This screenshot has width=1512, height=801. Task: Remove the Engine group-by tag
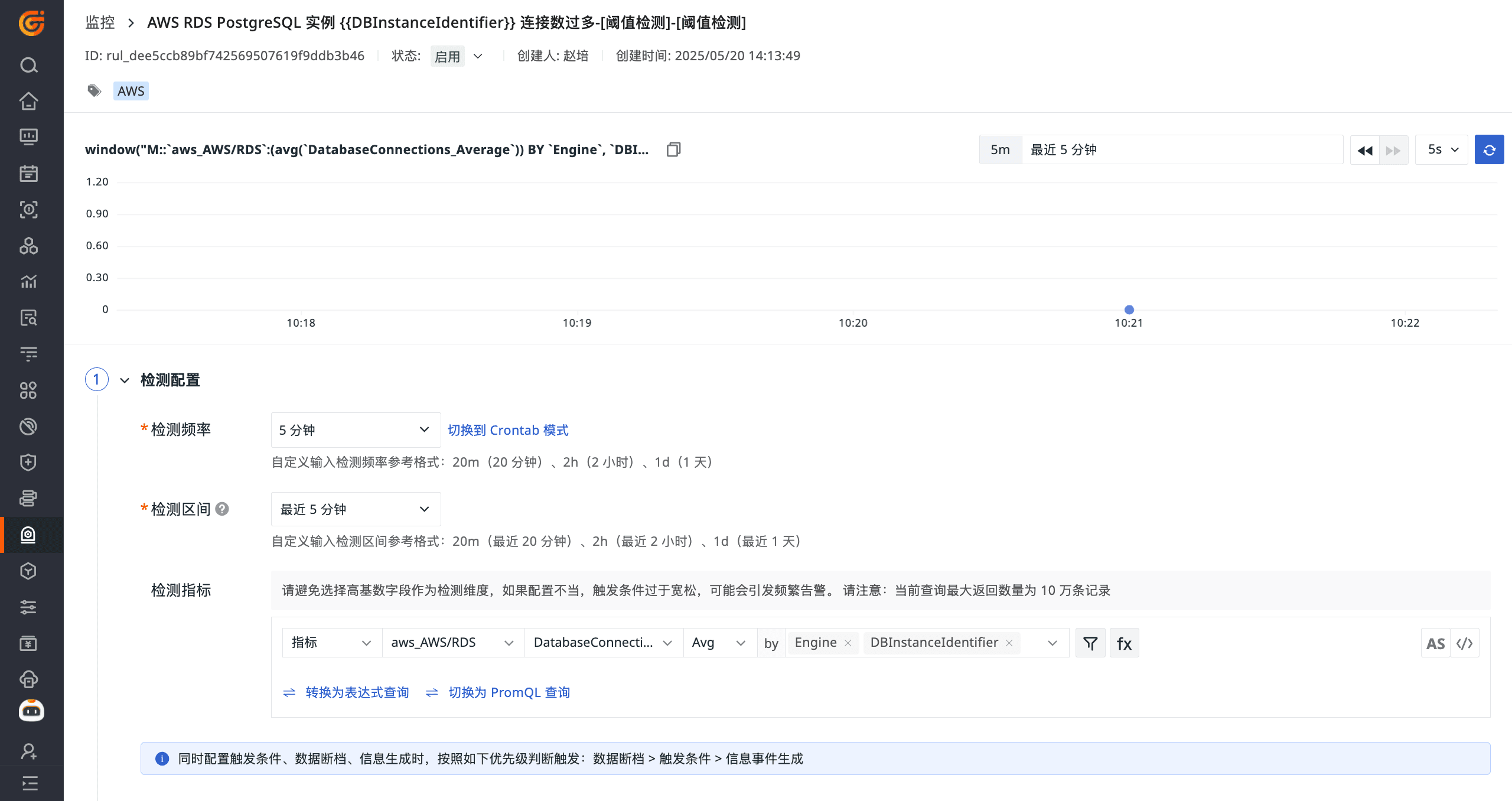[x=848, y=643]
